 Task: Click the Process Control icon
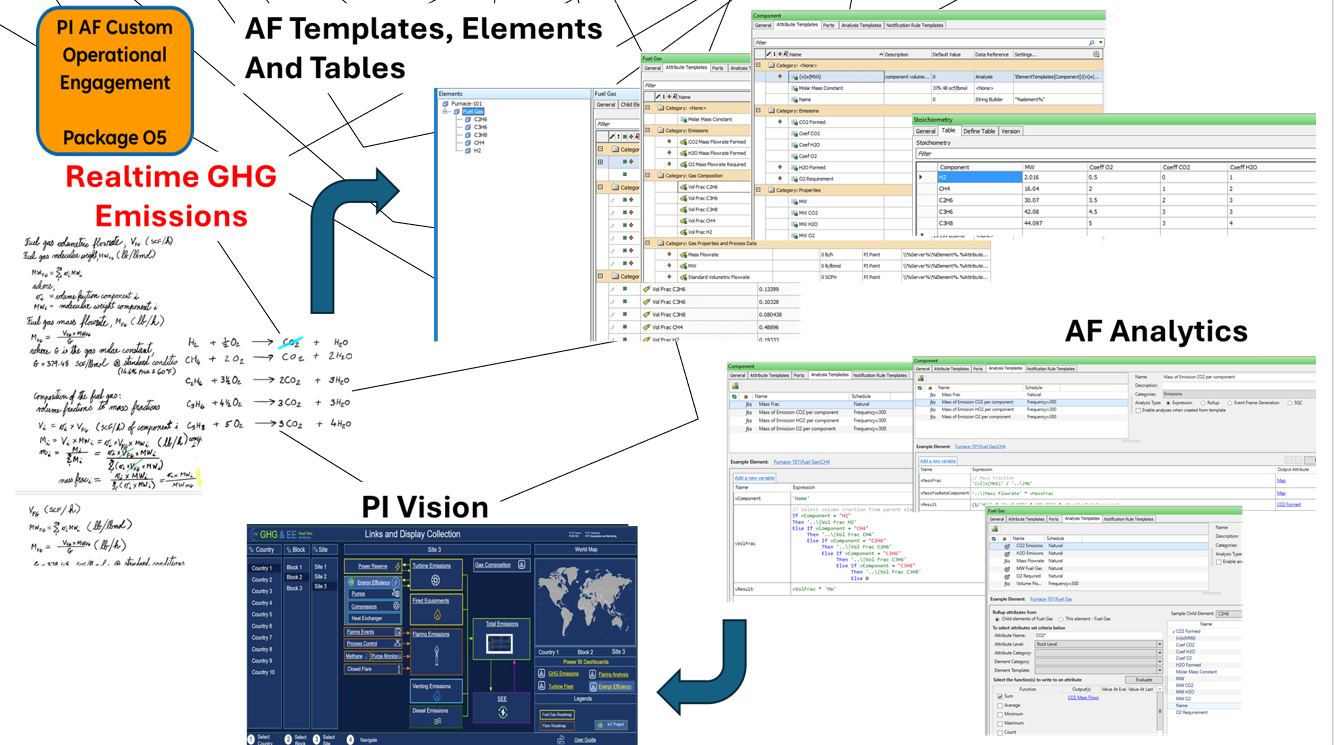397,643
